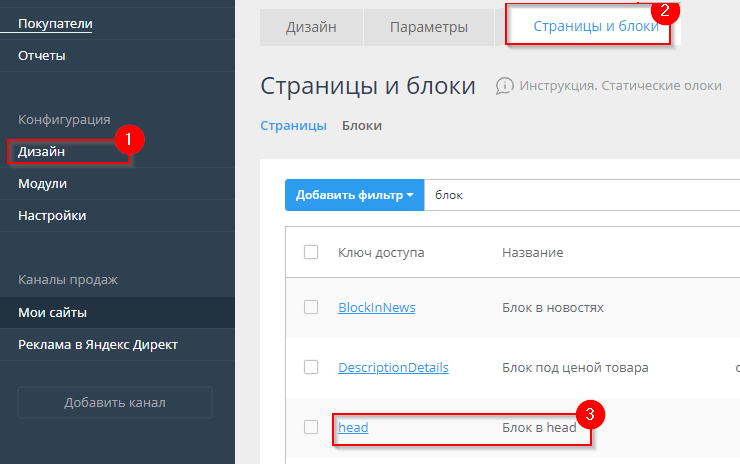Image resolution: width=740 pixels, height=464 pixels.
Task: Open Настройки in the sidebar
Action: (52, 215)
